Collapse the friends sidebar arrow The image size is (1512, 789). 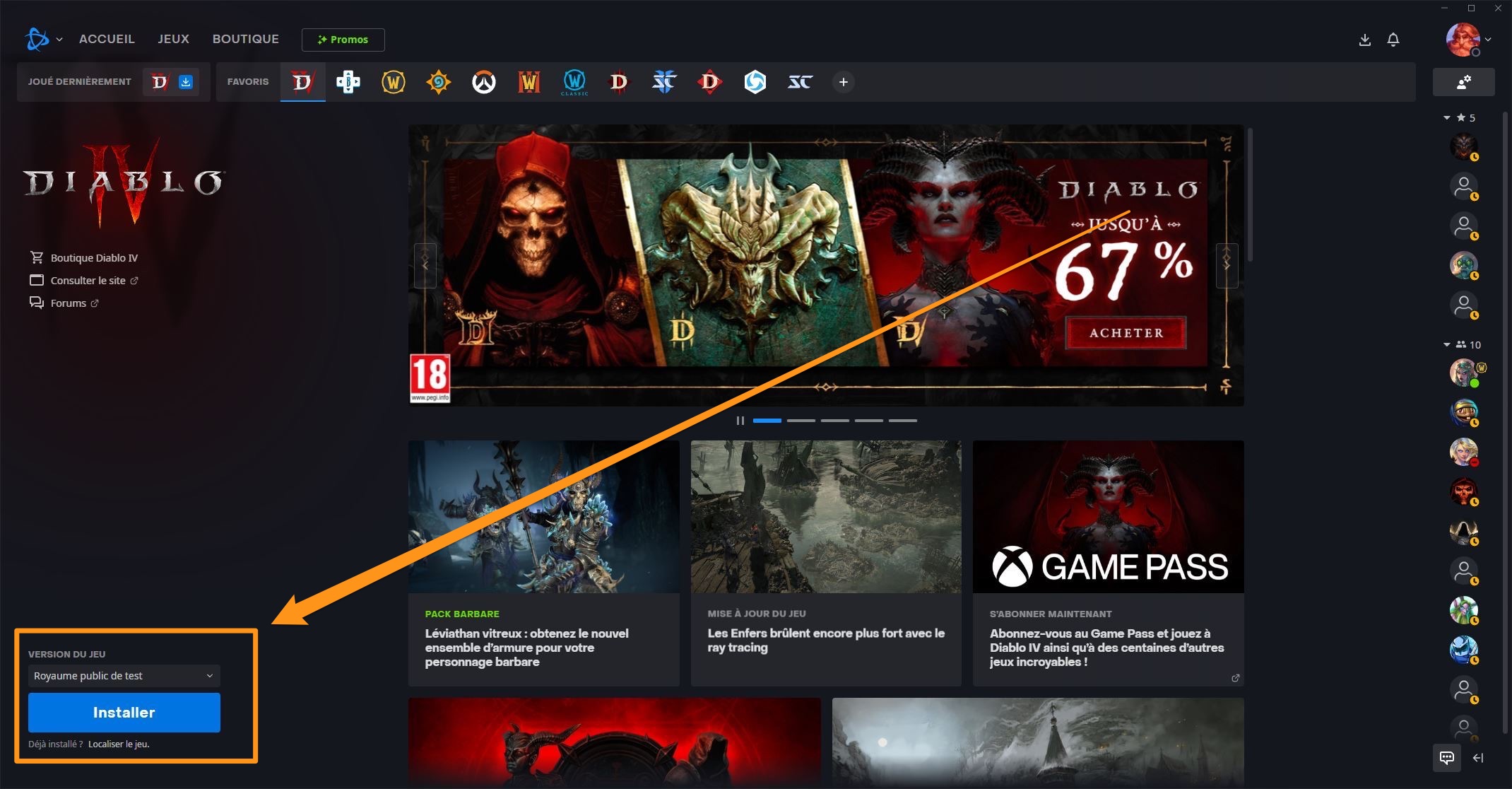point(1478,758)
